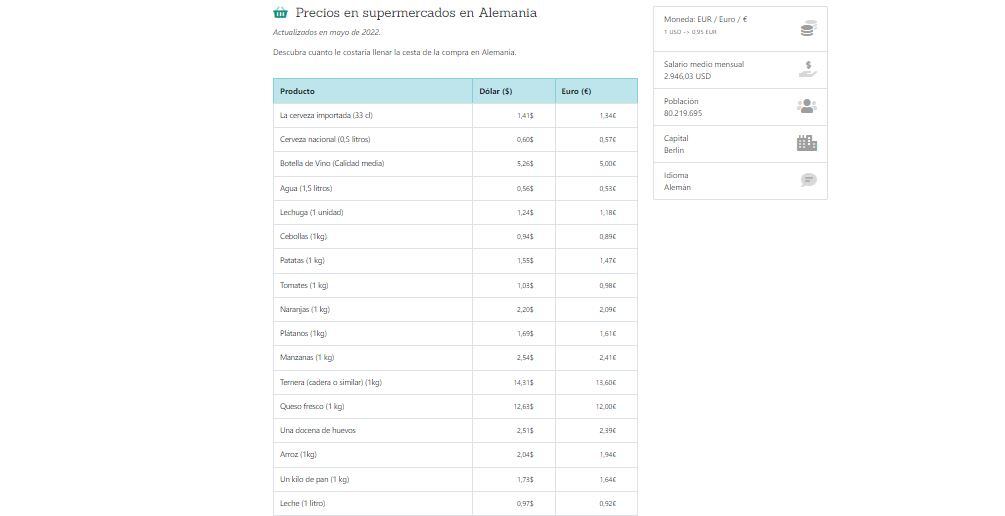
Task: Select Una docena de huevos row
Action: 318,431
